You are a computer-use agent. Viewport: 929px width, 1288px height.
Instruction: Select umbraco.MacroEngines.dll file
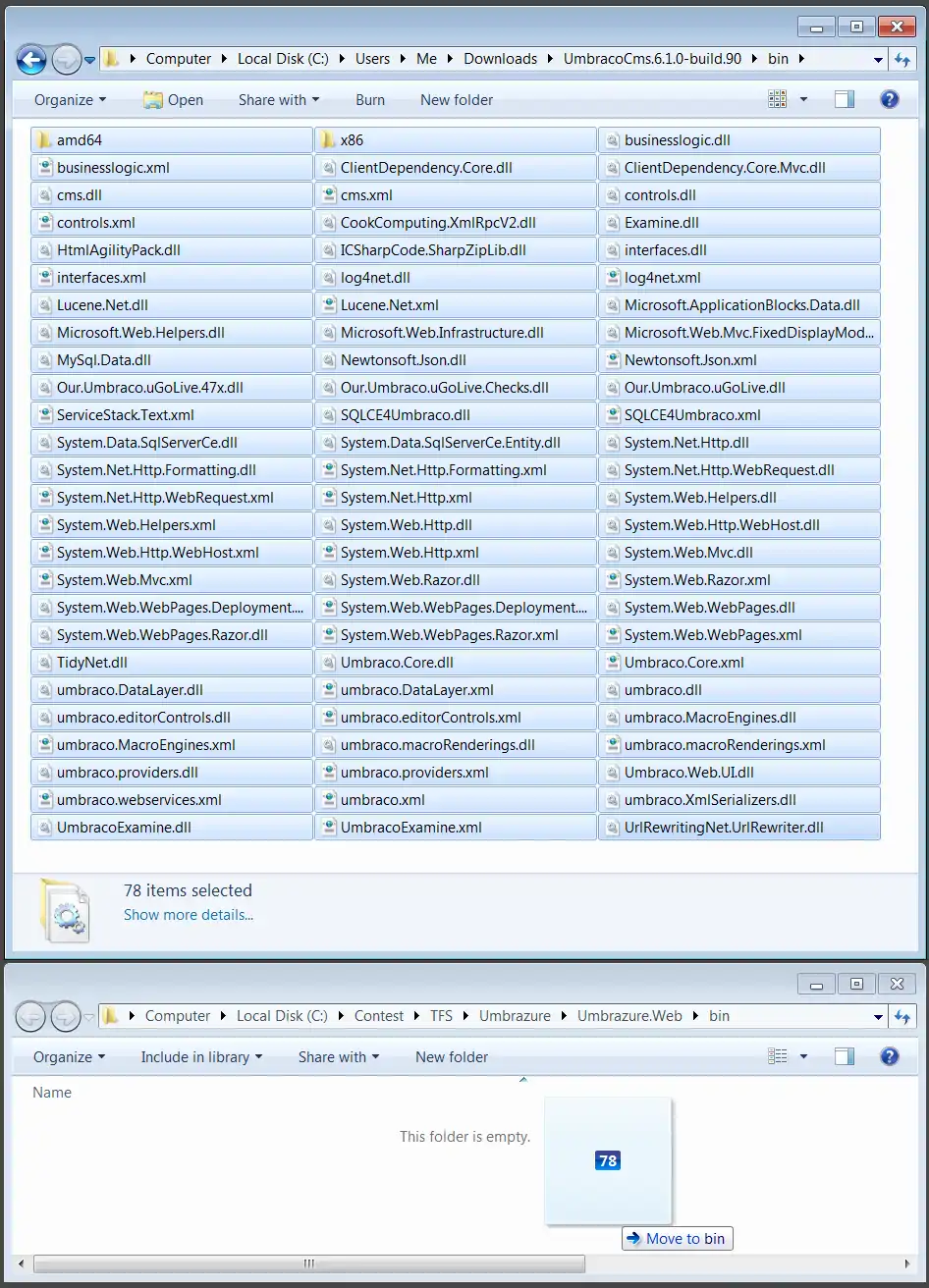pos(738,718)
